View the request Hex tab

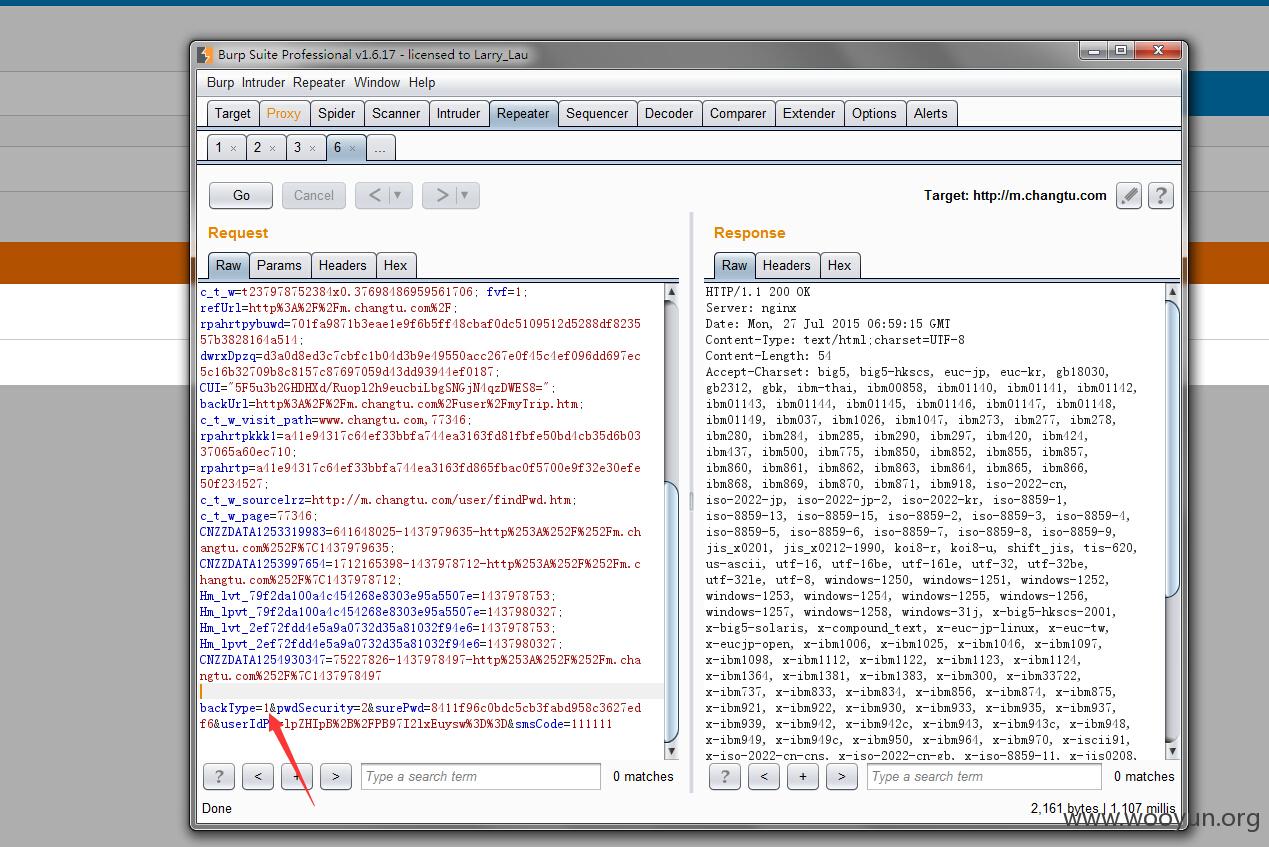click(395, 265)
